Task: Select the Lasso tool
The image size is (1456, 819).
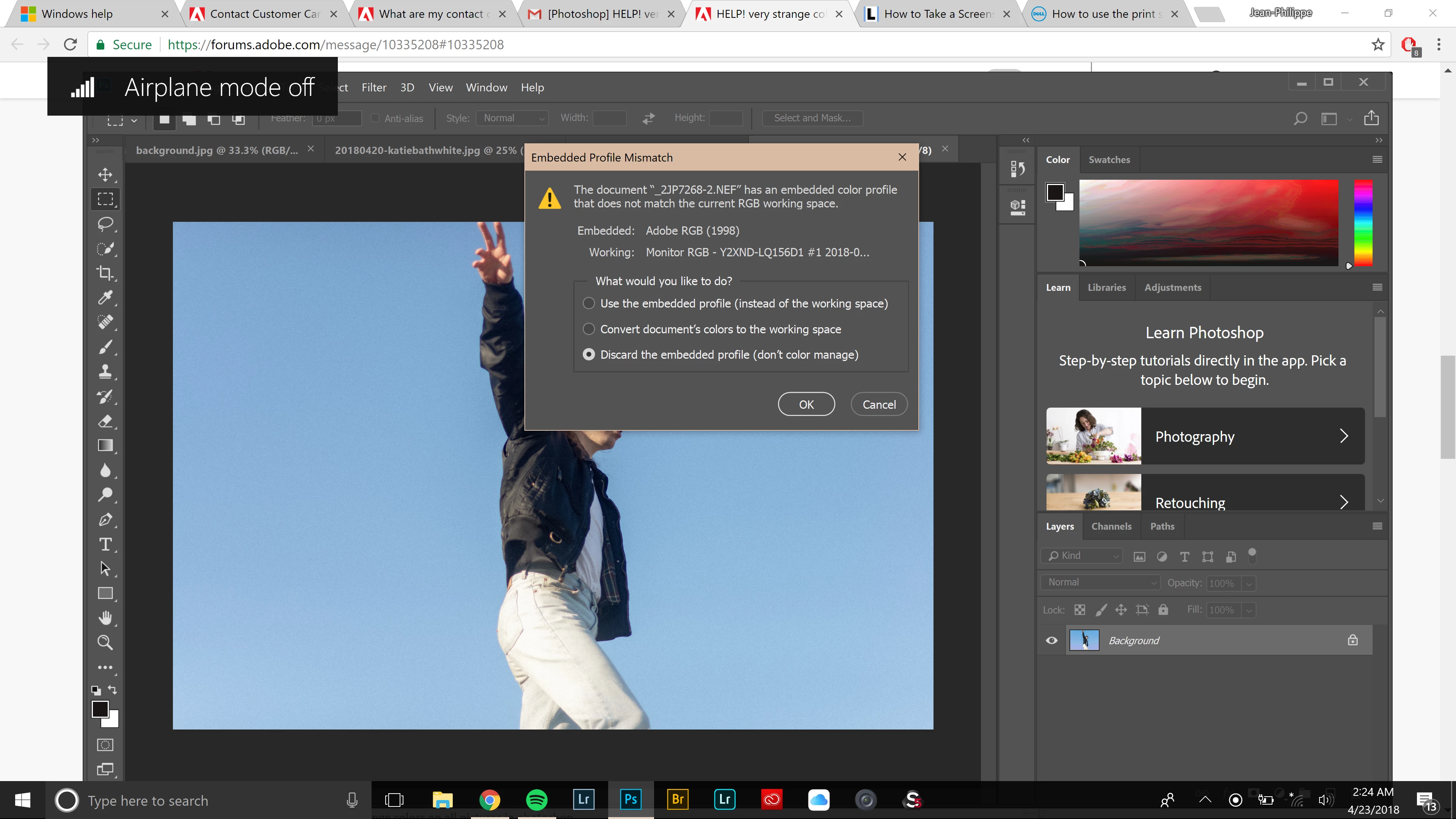Action: (x=105, y=223)
